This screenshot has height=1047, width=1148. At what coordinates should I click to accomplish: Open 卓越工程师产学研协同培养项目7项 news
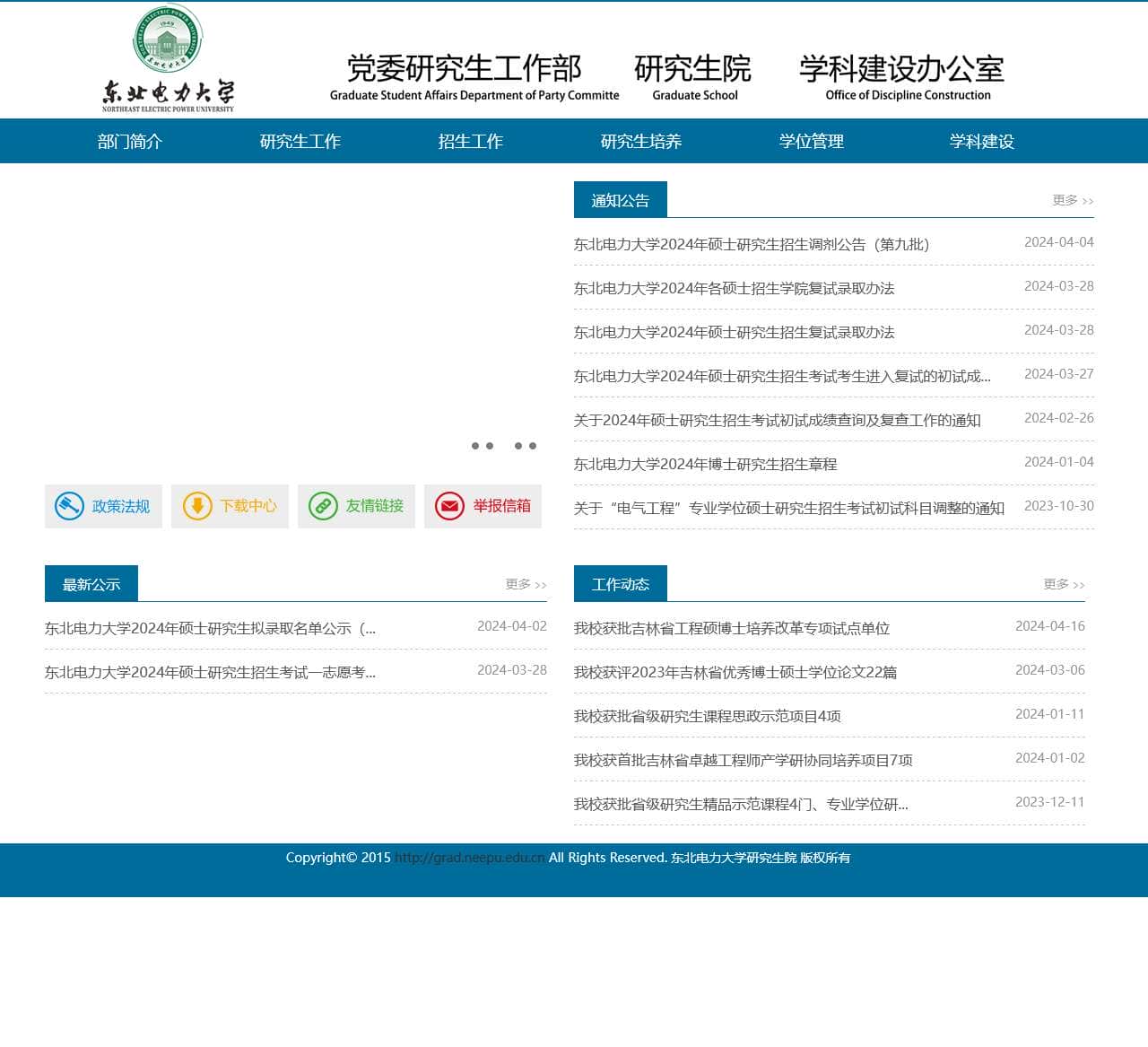(x=744, y=760)
